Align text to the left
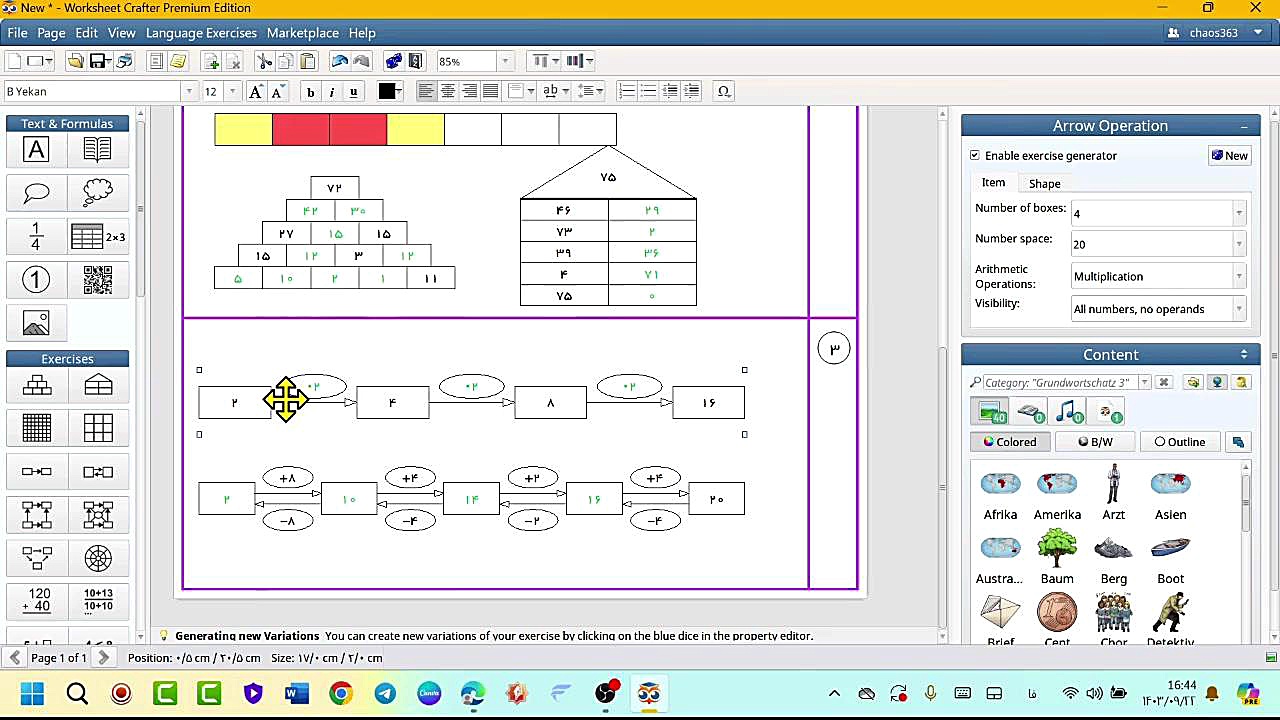The image size is (1280, 720). coord(426,91)
